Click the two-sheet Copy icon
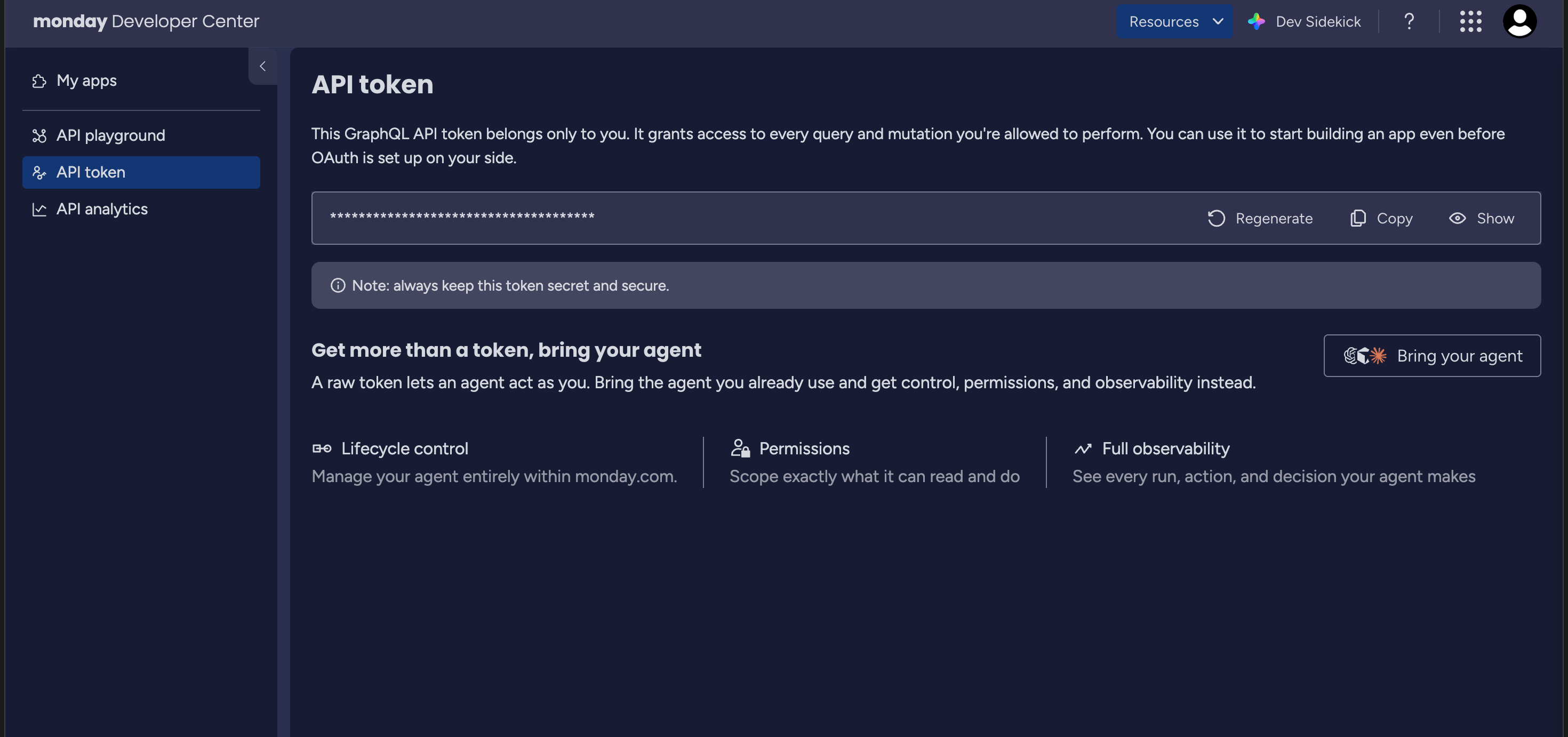The width and height of the screenshot is (1568, 737). coord(1358,219)
